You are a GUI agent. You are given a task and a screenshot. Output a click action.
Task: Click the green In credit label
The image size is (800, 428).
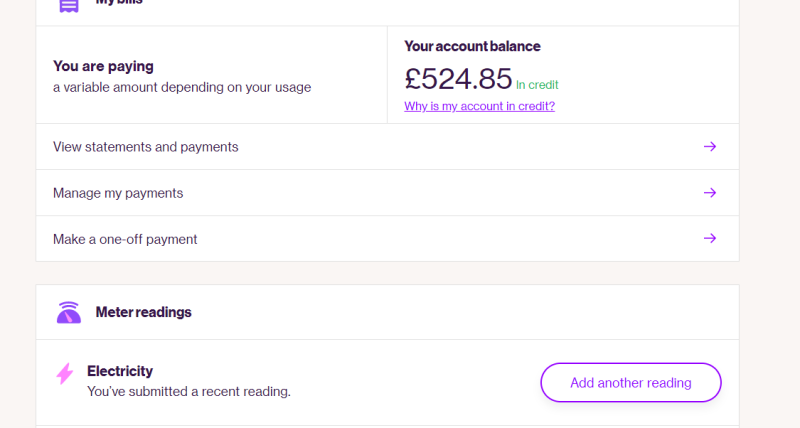tap(537, 85)
